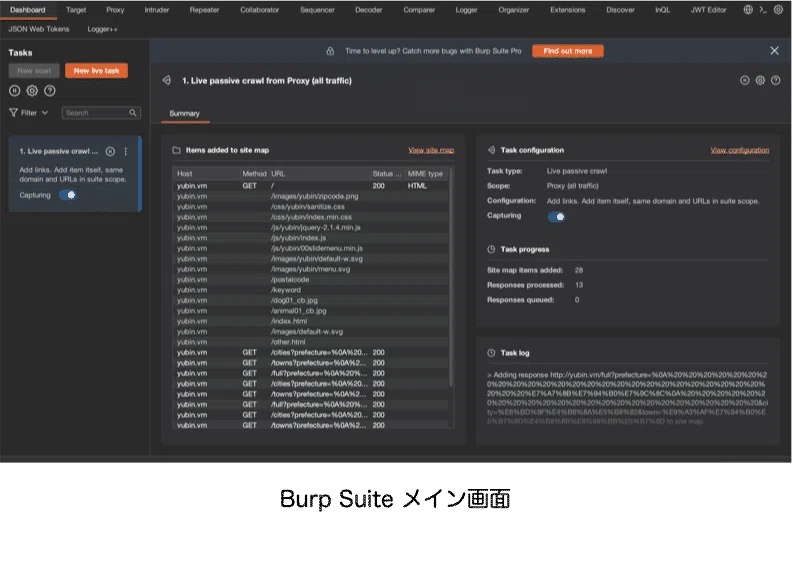Select the /js/yubin/index.js row
The image size is (792, 562).
[310, 238]
